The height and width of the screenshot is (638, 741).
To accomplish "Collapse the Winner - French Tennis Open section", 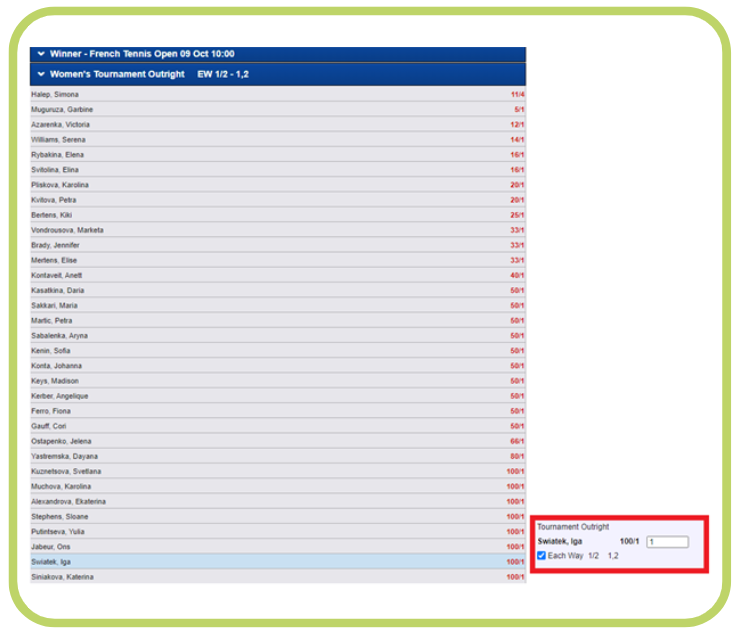I will pos(41,54).
